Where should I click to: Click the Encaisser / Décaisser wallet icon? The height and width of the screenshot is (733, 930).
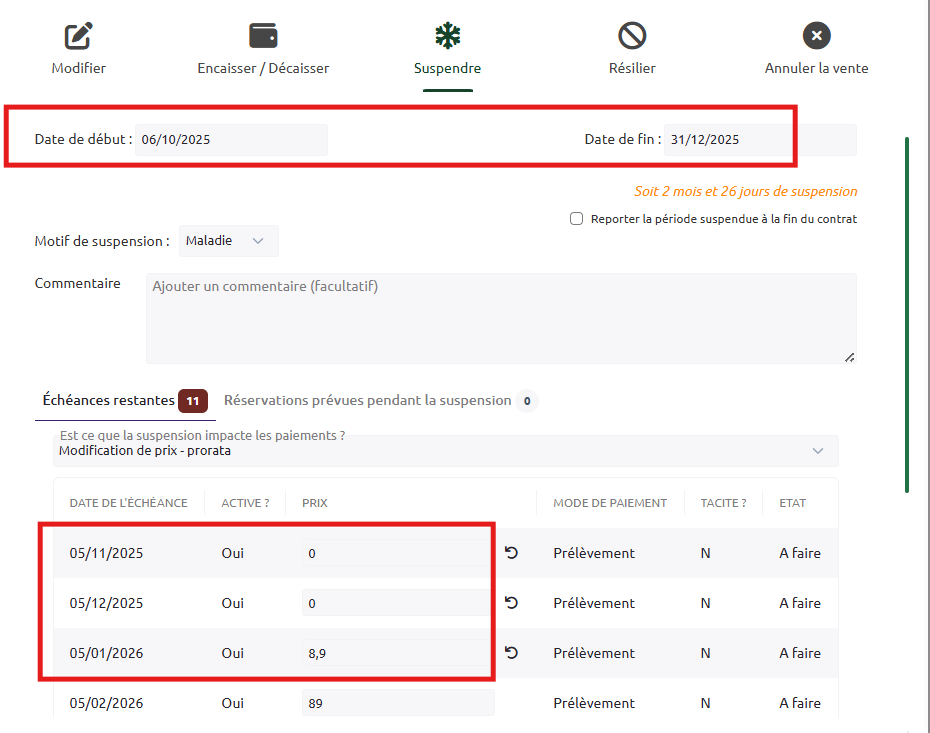click(x=263, y=36)
